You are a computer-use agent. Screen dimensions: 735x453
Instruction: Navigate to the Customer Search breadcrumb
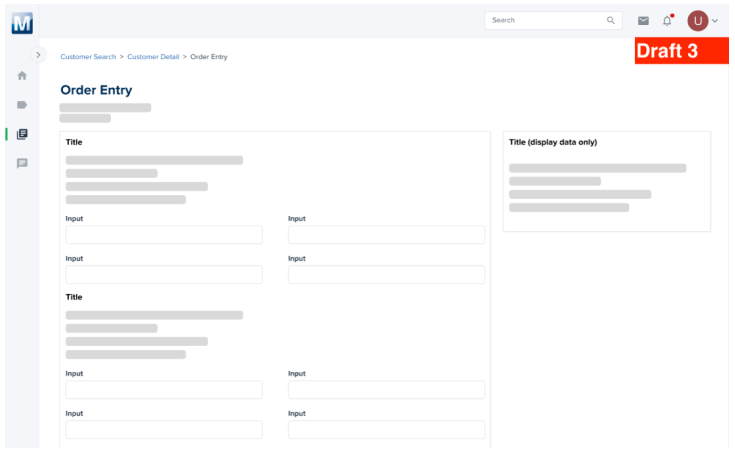coord(88,57)
